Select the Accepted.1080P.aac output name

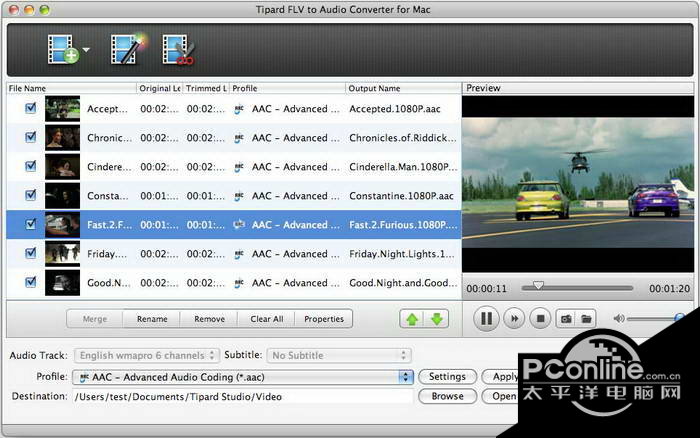395,109
